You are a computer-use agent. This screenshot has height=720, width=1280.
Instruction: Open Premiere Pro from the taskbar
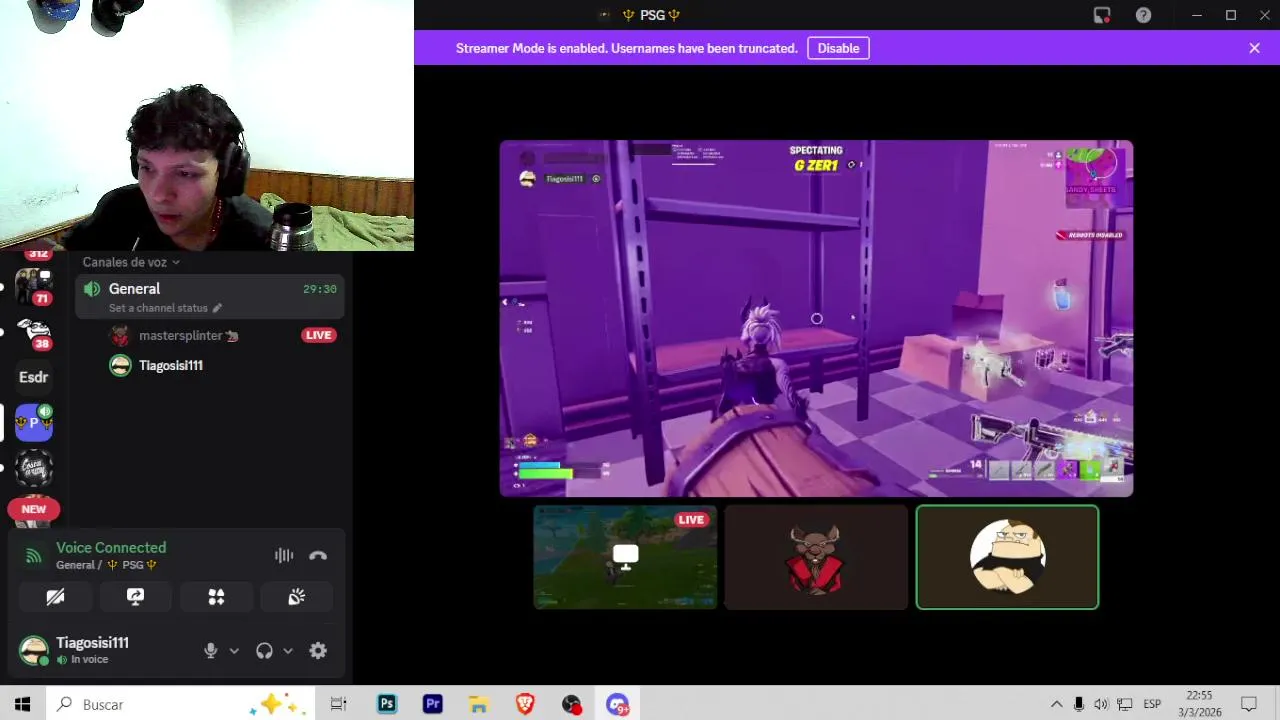coord(432,704)
